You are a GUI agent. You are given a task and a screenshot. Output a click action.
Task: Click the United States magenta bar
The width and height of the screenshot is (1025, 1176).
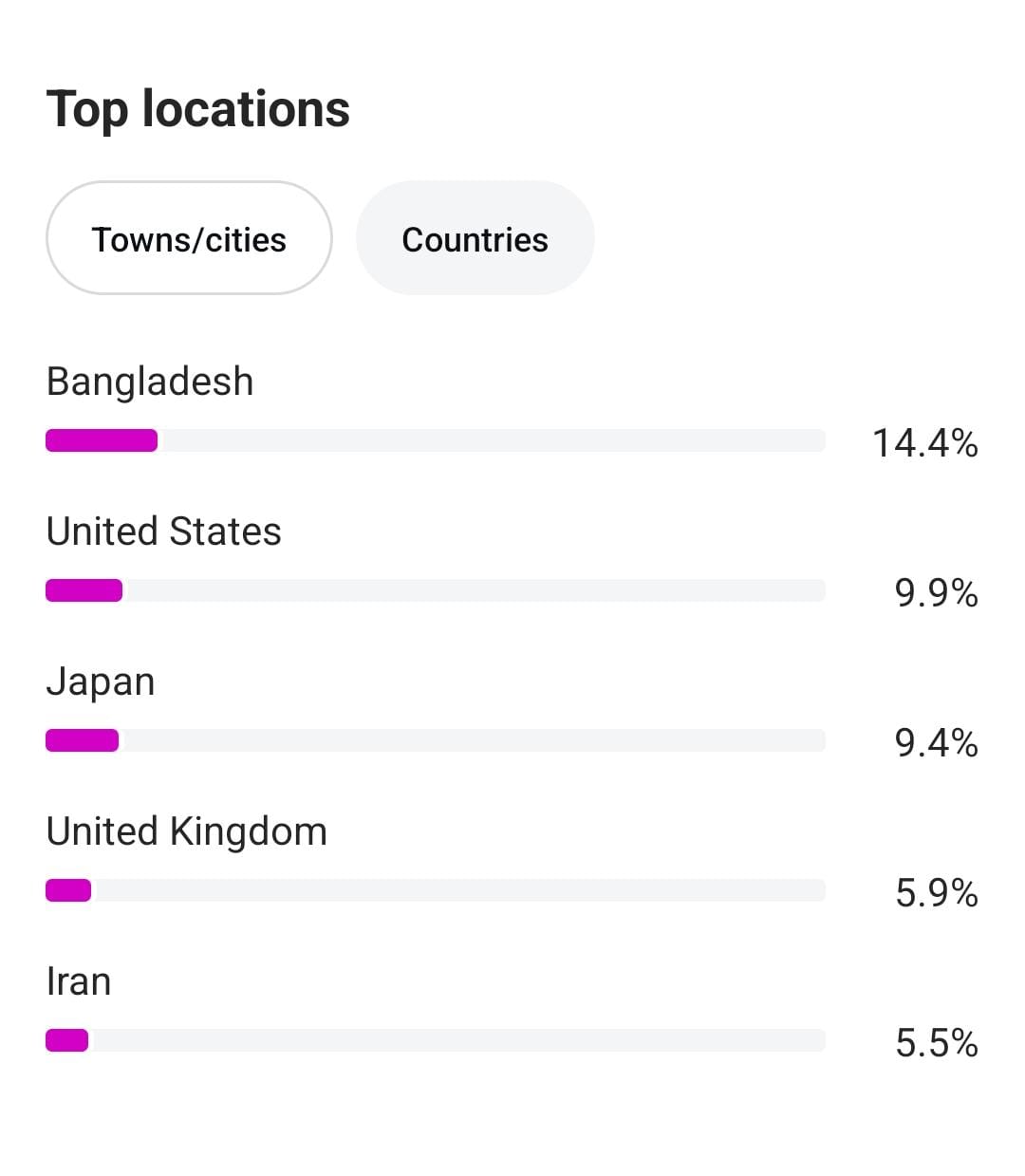[84, 590]
